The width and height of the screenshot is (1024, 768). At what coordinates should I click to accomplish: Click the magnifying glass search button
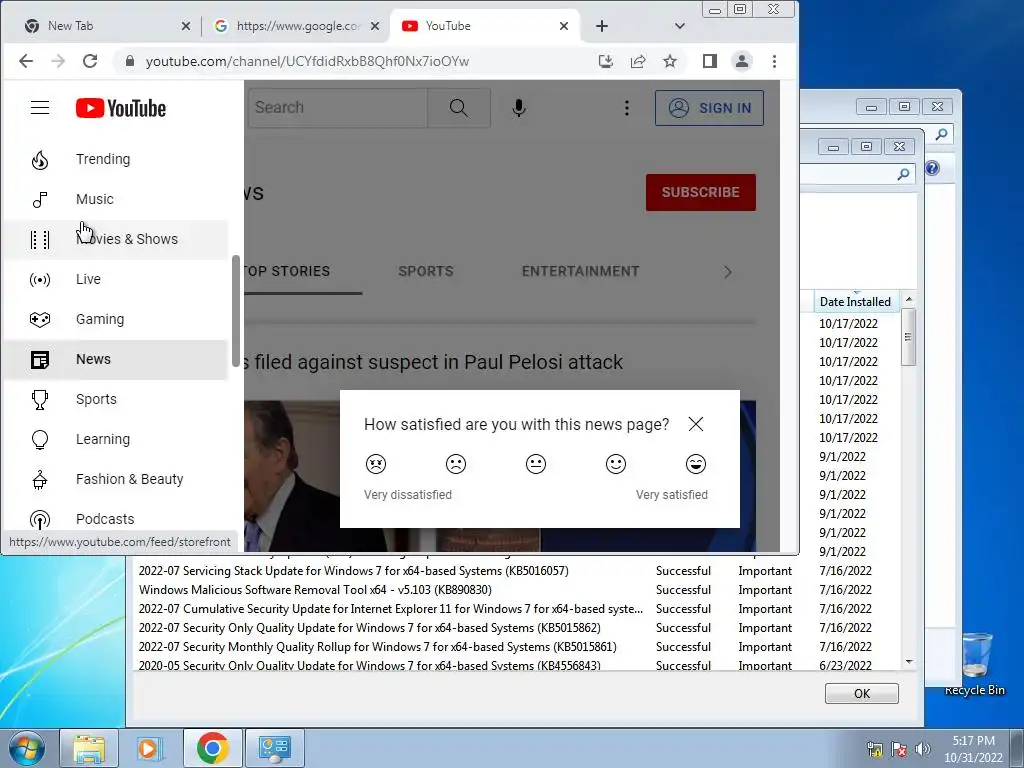tap(458, 108)
